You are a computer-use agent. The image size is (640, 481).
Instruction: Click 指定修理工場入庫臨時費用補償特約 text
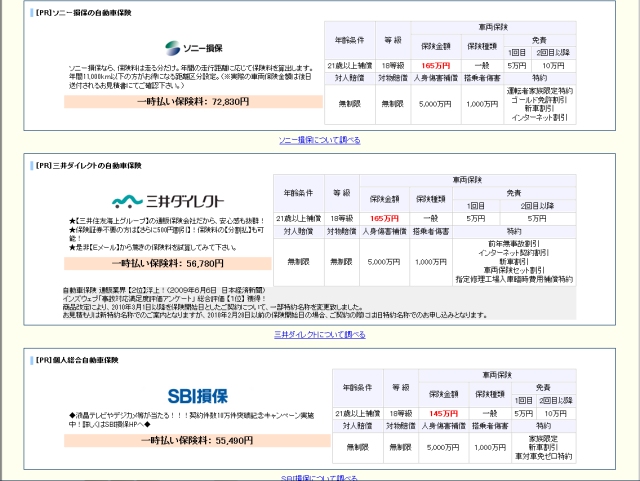click(x=514, y=279)
